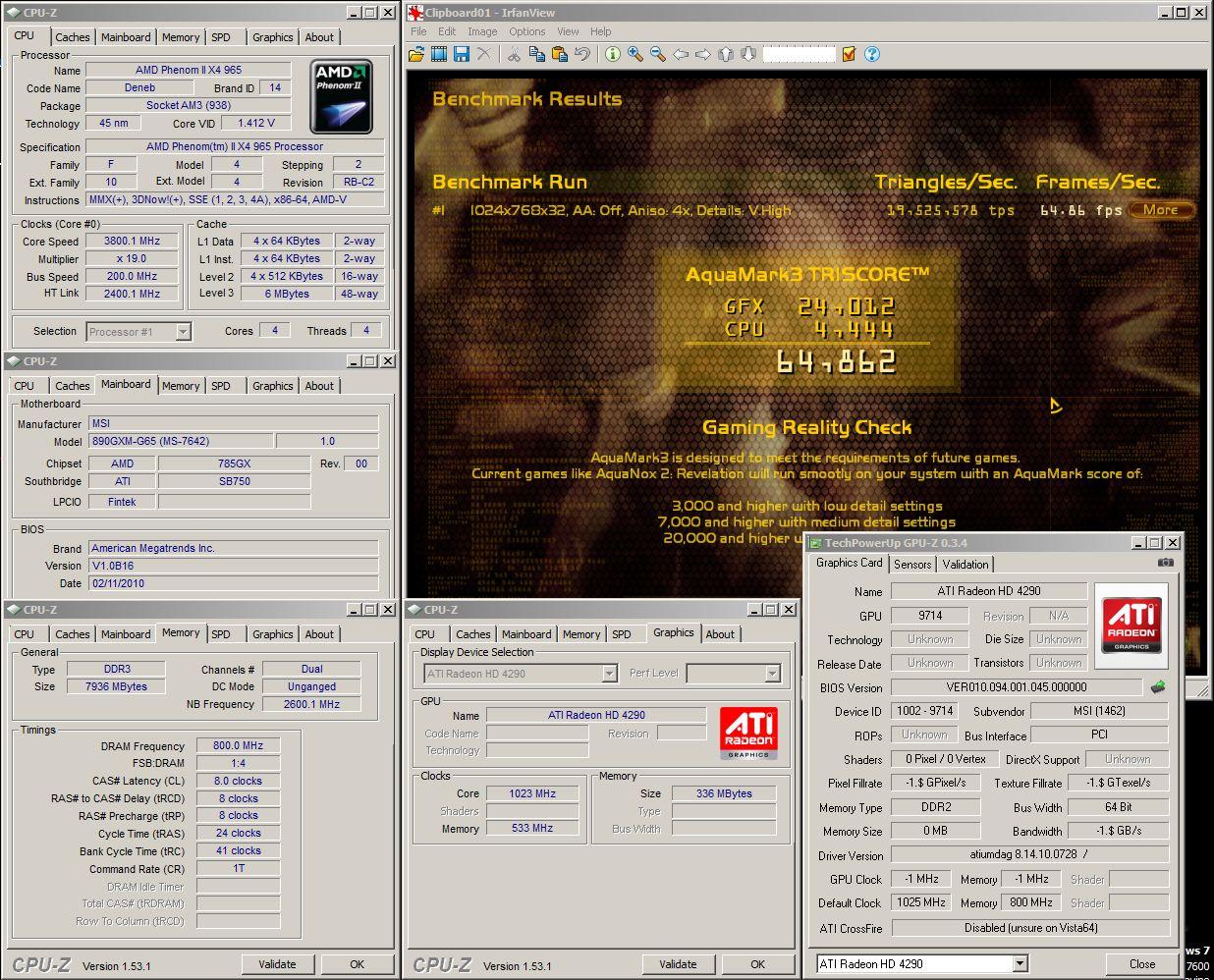1214x980 pixels.
Task: Click GPU-Z ATI CrossFire Disabled field
Action: (x=1029, y=928)
